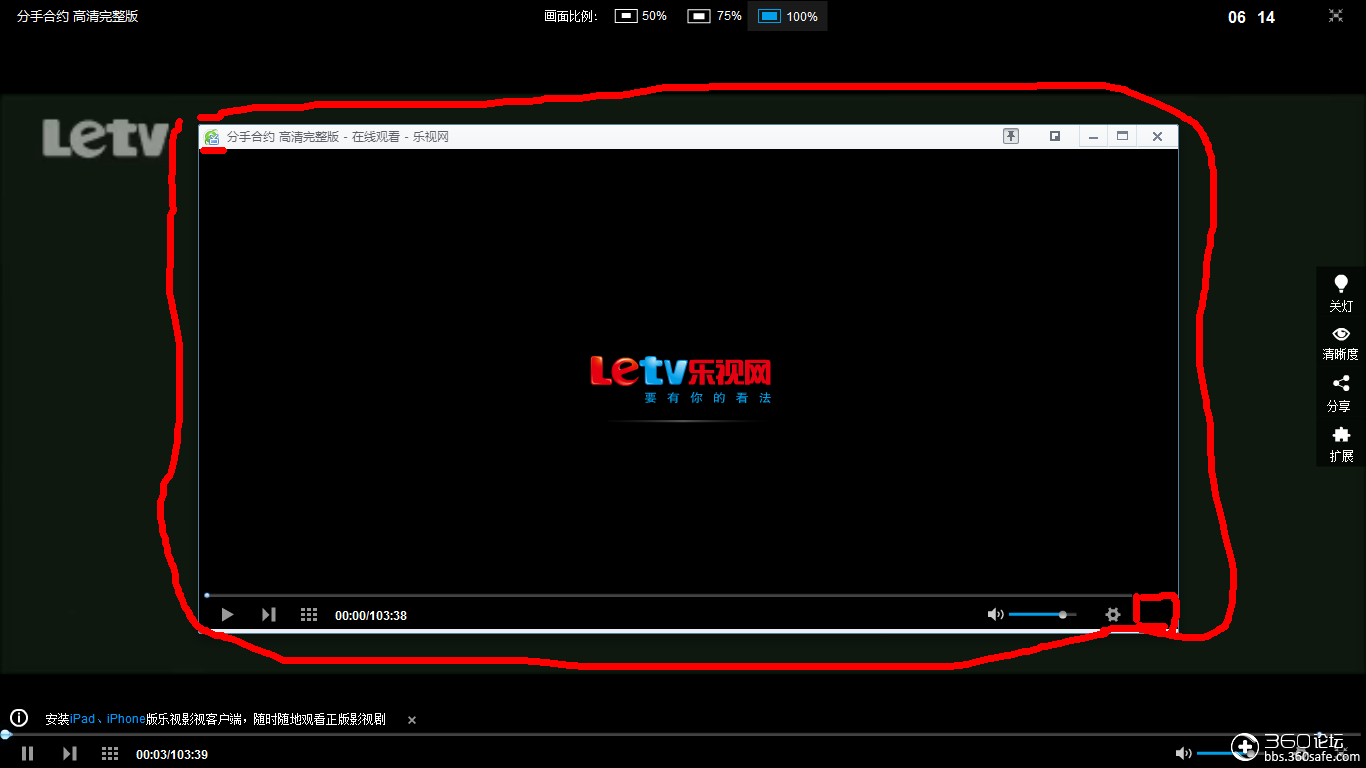Maximize the popup Letv window
The height and width of the screenshot is (768, 1366).
(x=1122, y=136)
